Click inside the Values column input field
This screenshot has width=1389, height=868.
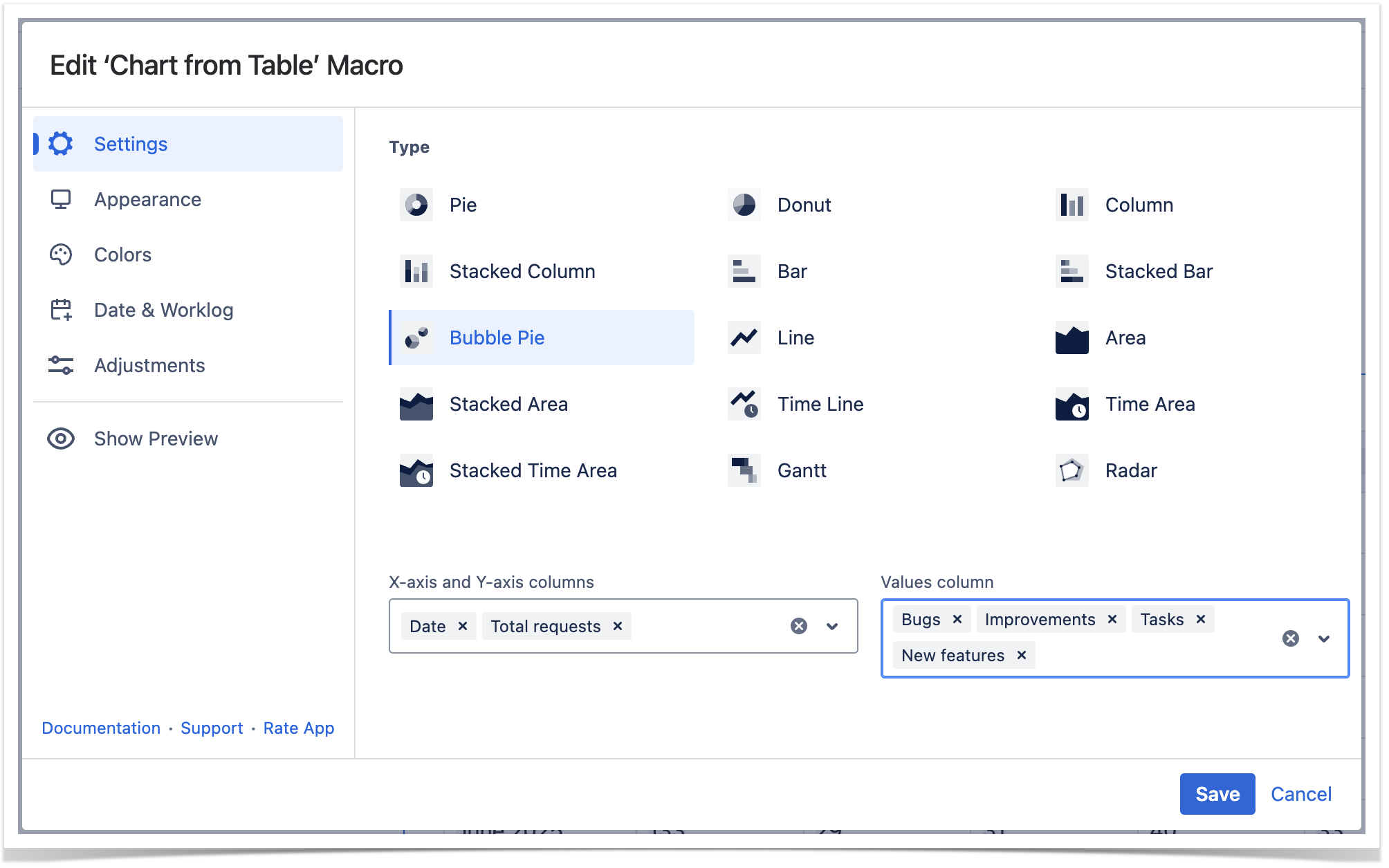pyautogui.click(x=1148, y=655)
